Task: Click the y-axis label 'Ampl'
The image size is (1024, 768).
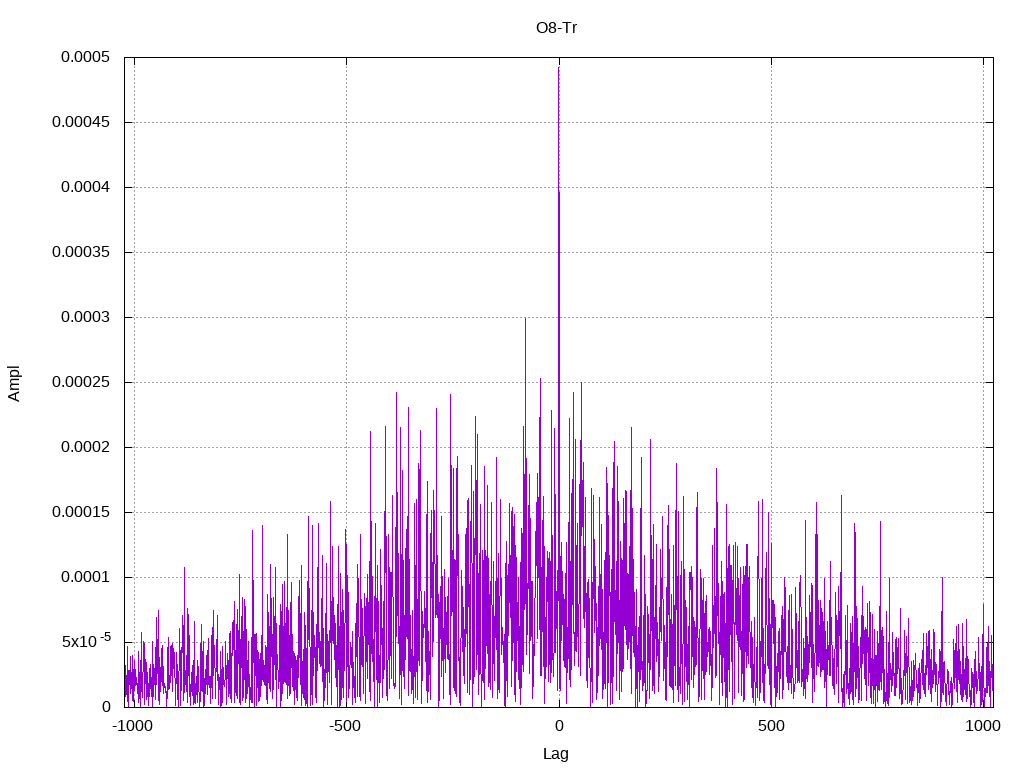Action: tap(14, 383)
